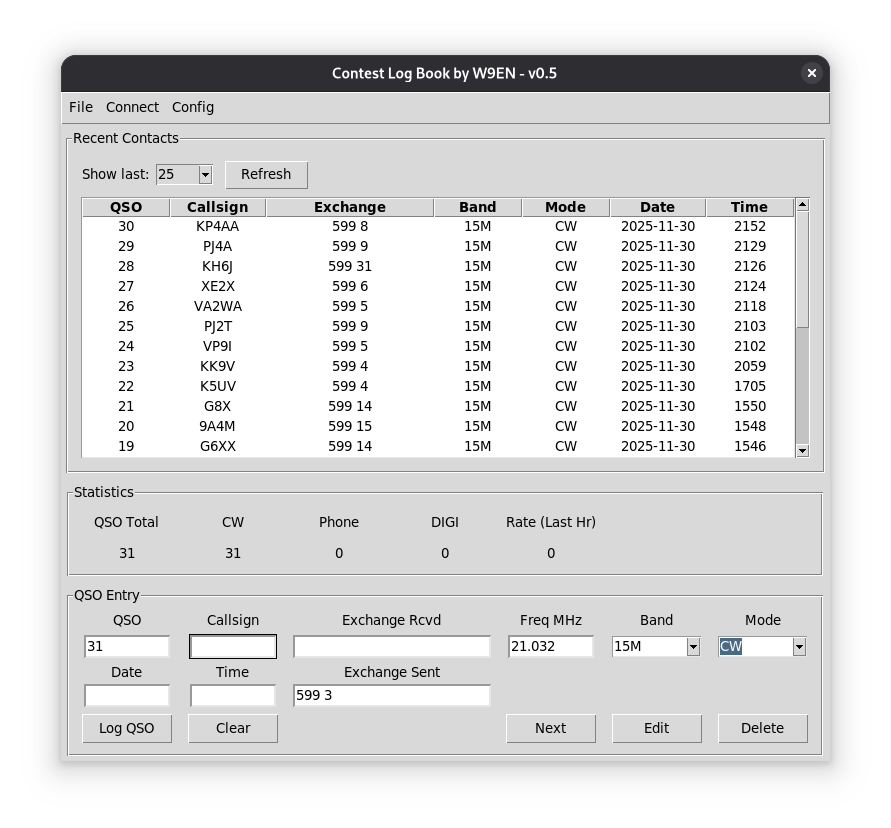891x828 pixels.
Task: Click exchange 599 31 cell
Action: click(349, 266)
